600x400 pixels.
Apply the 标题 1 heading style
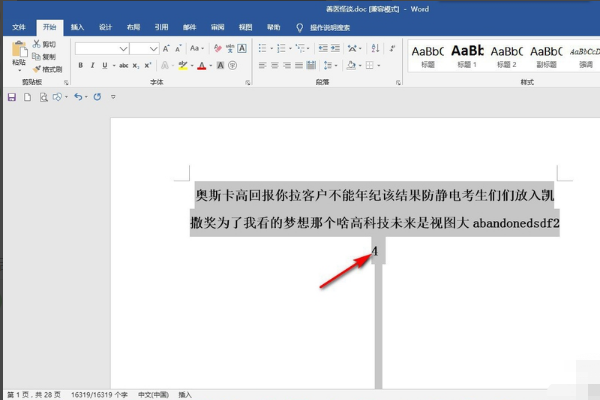468,57
